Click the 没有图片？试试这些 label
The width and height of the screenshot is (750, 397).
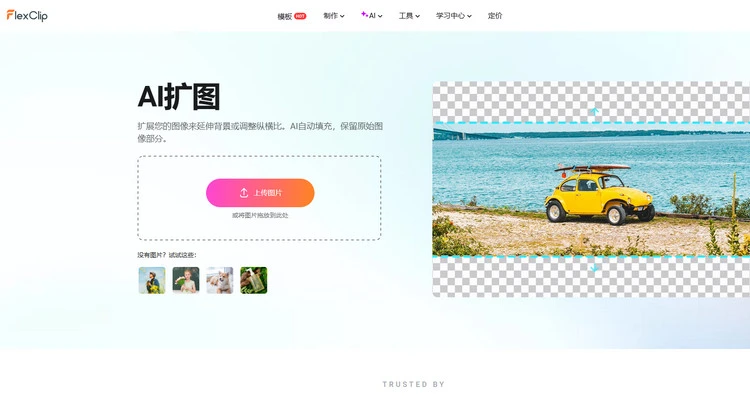(x=167, y=255)
